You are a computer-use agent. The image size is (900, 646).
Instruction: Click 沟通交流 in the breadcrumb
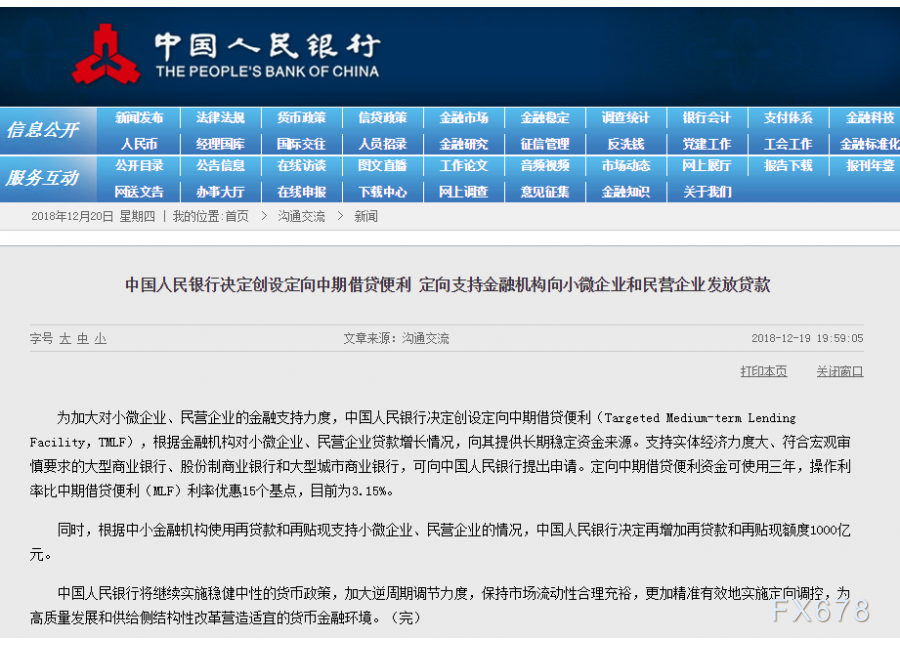(301, 216)
